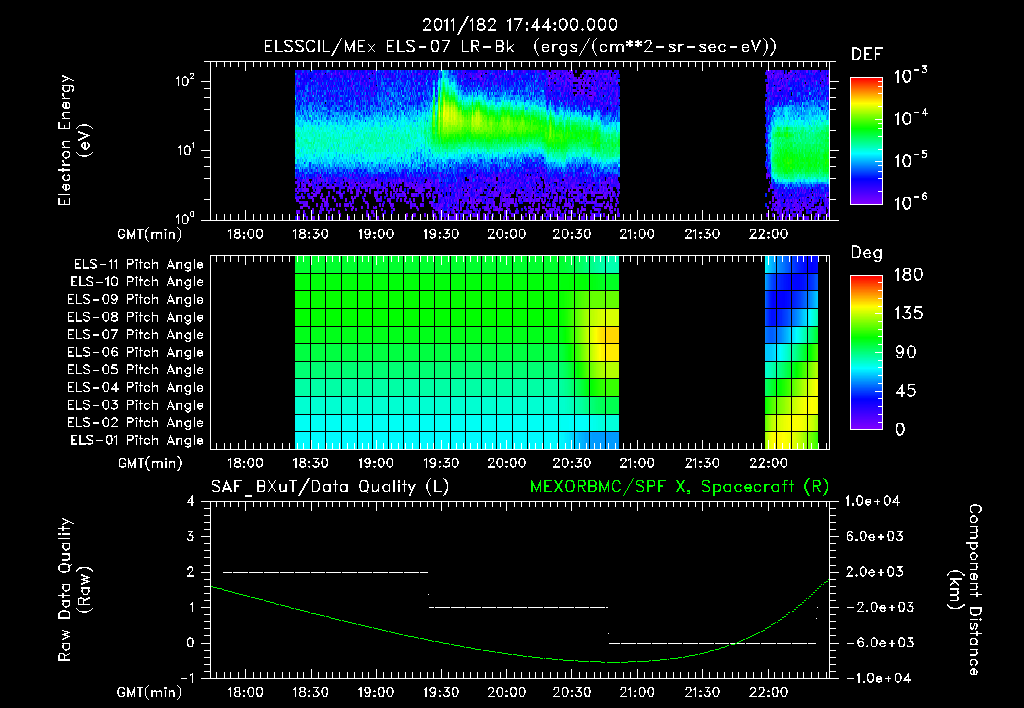Viewport: 1024px width, 708px height.
Task: Select the ELS-06 Pitch Angle row label
Action: point(136,353)
